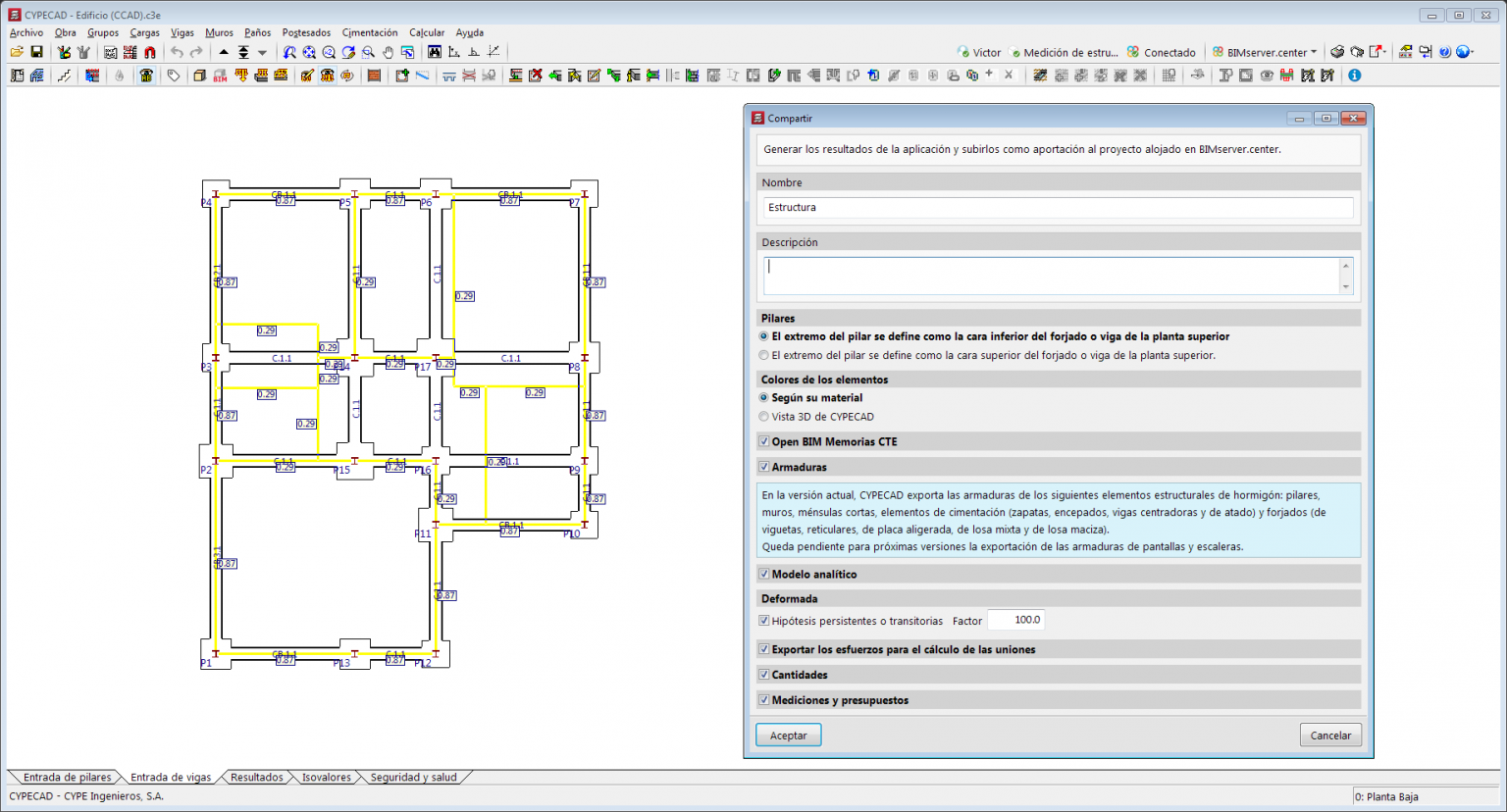Click the blue information icon

(1355, 76)
